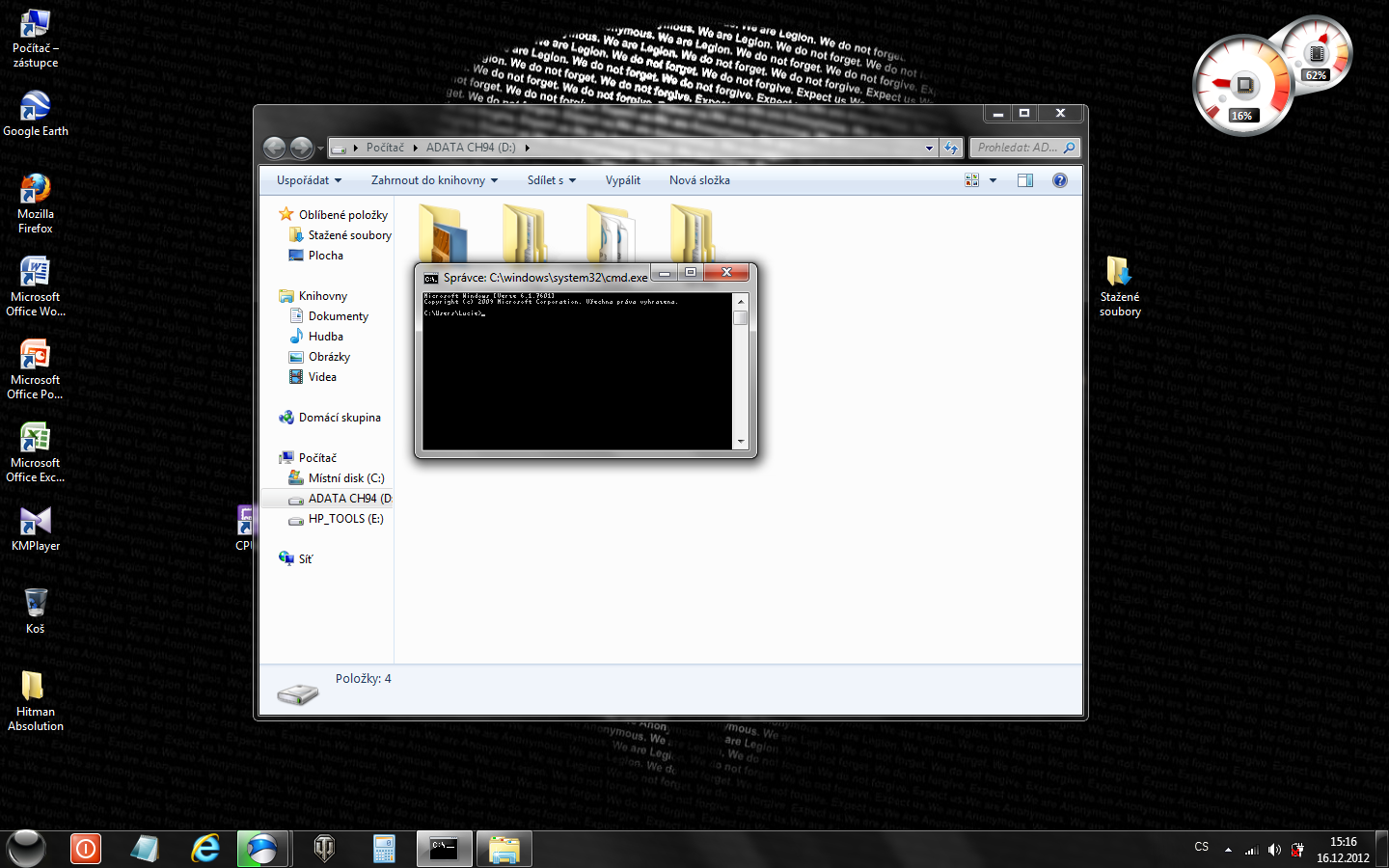Focus the Prohledat search field in Explorer
The height and width of the screenshot is (868, 1389).
coord(1024,148)
